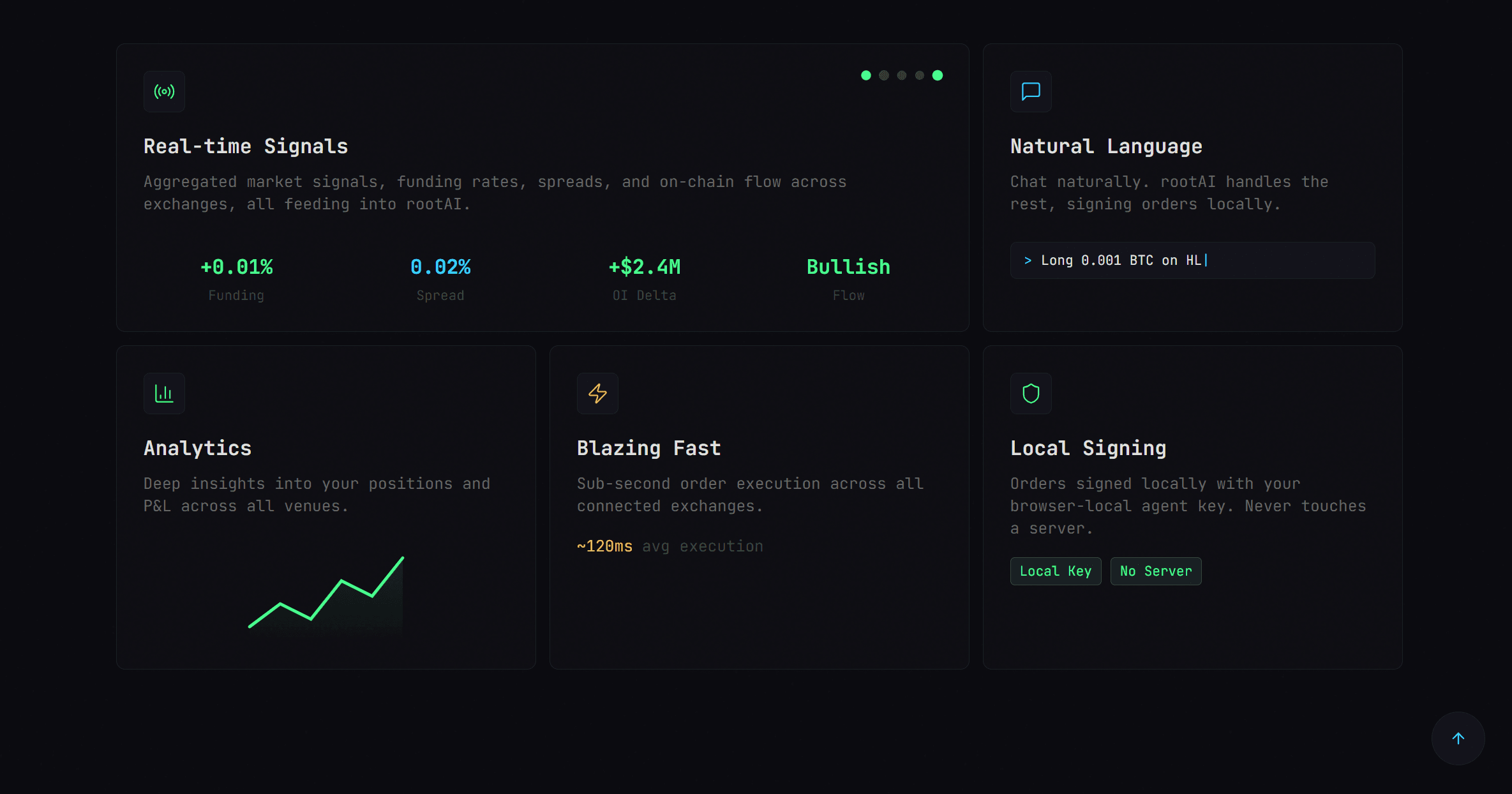Click the ~120ms avg execution text
The width and height of the screenshot is (1512, 794).
pos(670,546)
